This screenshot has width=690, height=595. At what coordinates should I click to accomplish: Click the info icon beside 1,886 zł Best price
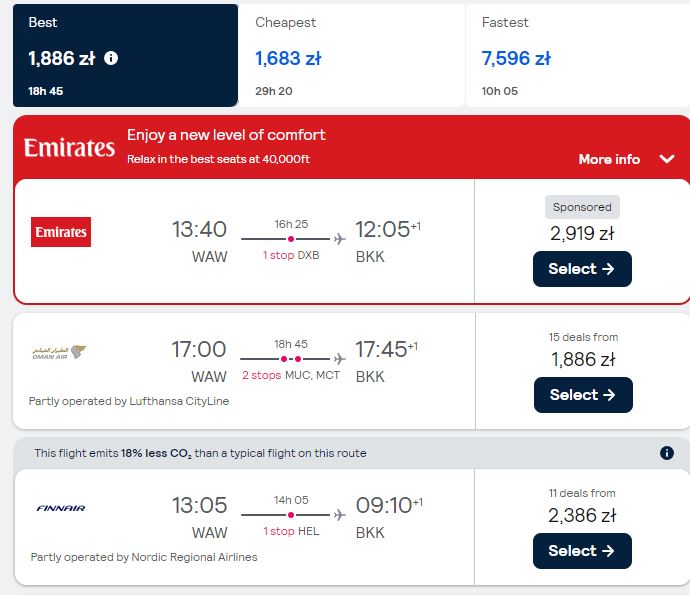coord(111,58)
